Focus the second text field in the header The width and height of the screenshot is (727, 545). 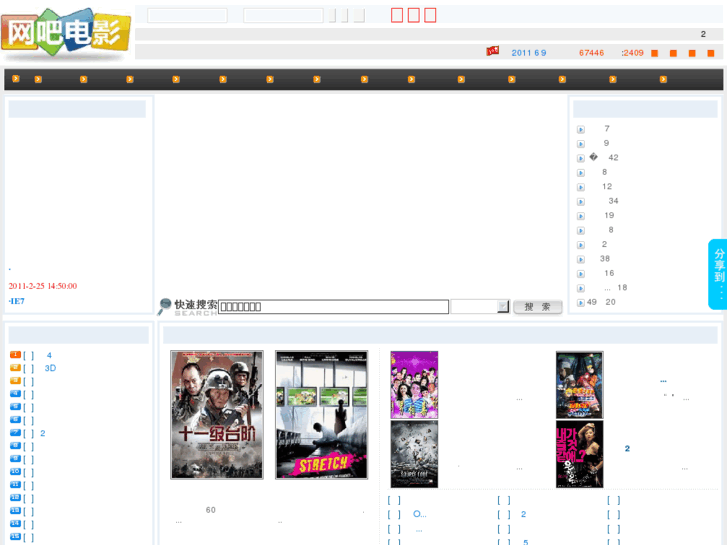283,15
